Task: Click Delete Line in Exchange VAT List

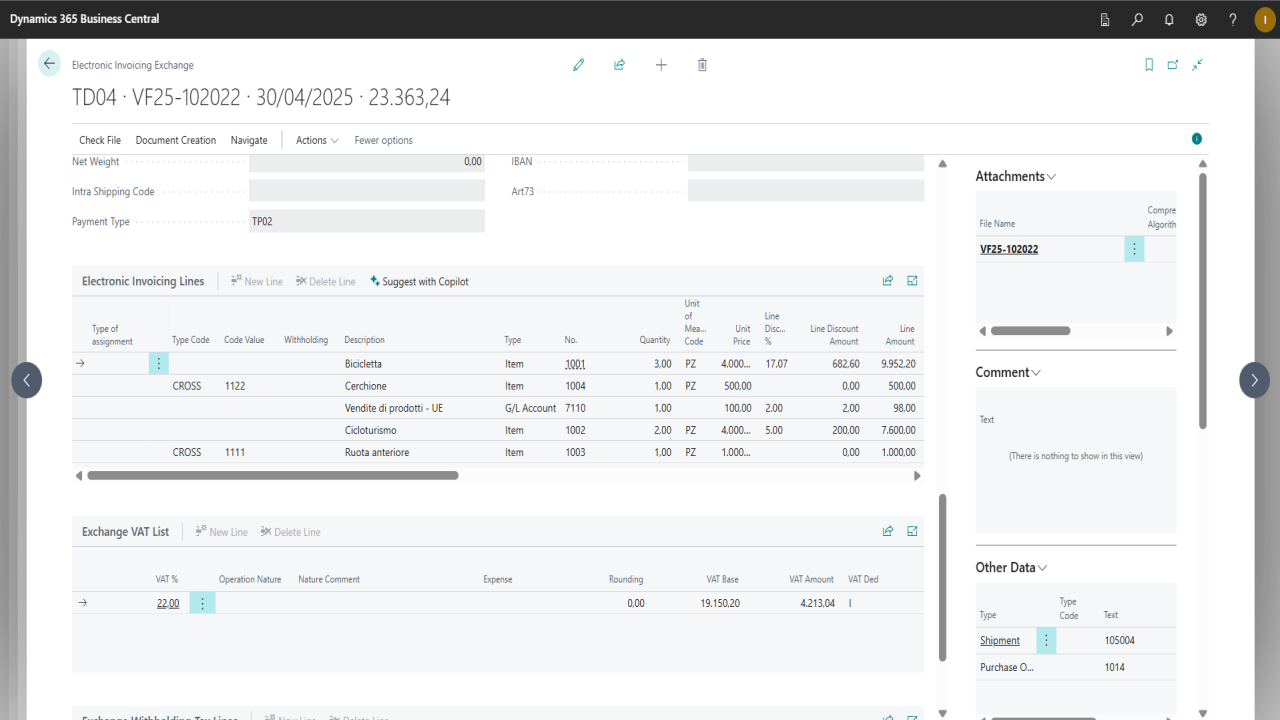Action: 290,531
